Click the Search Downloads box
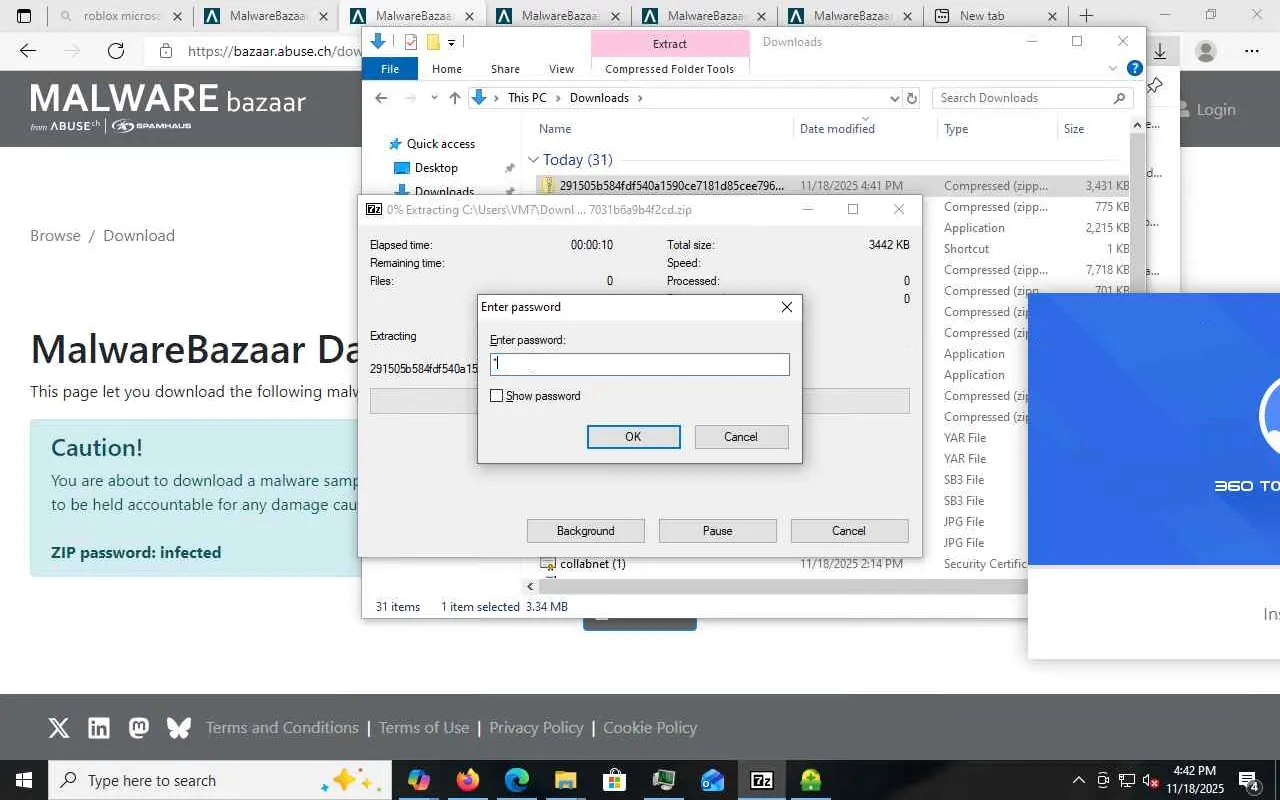 [1033, 98]
